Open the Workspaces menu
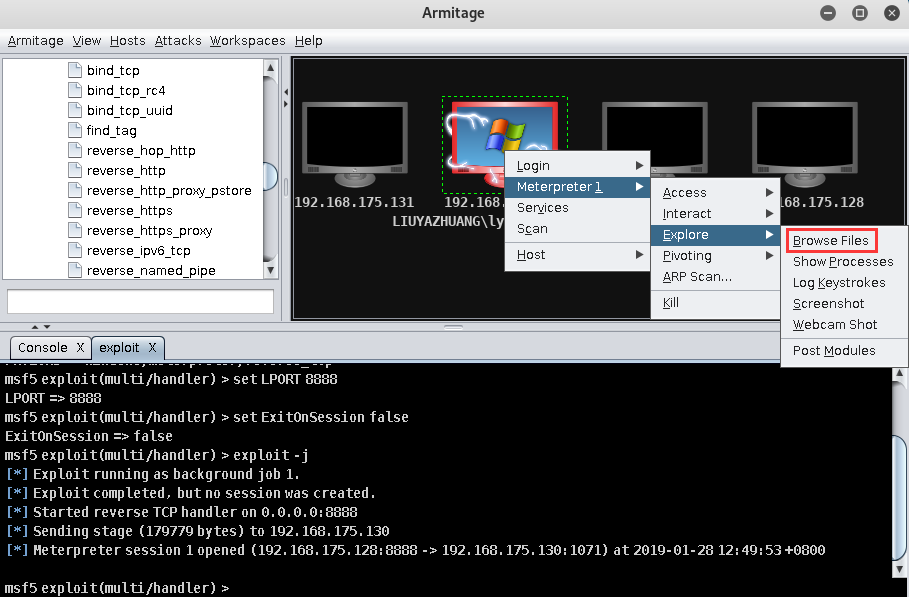 coord(248,41)
